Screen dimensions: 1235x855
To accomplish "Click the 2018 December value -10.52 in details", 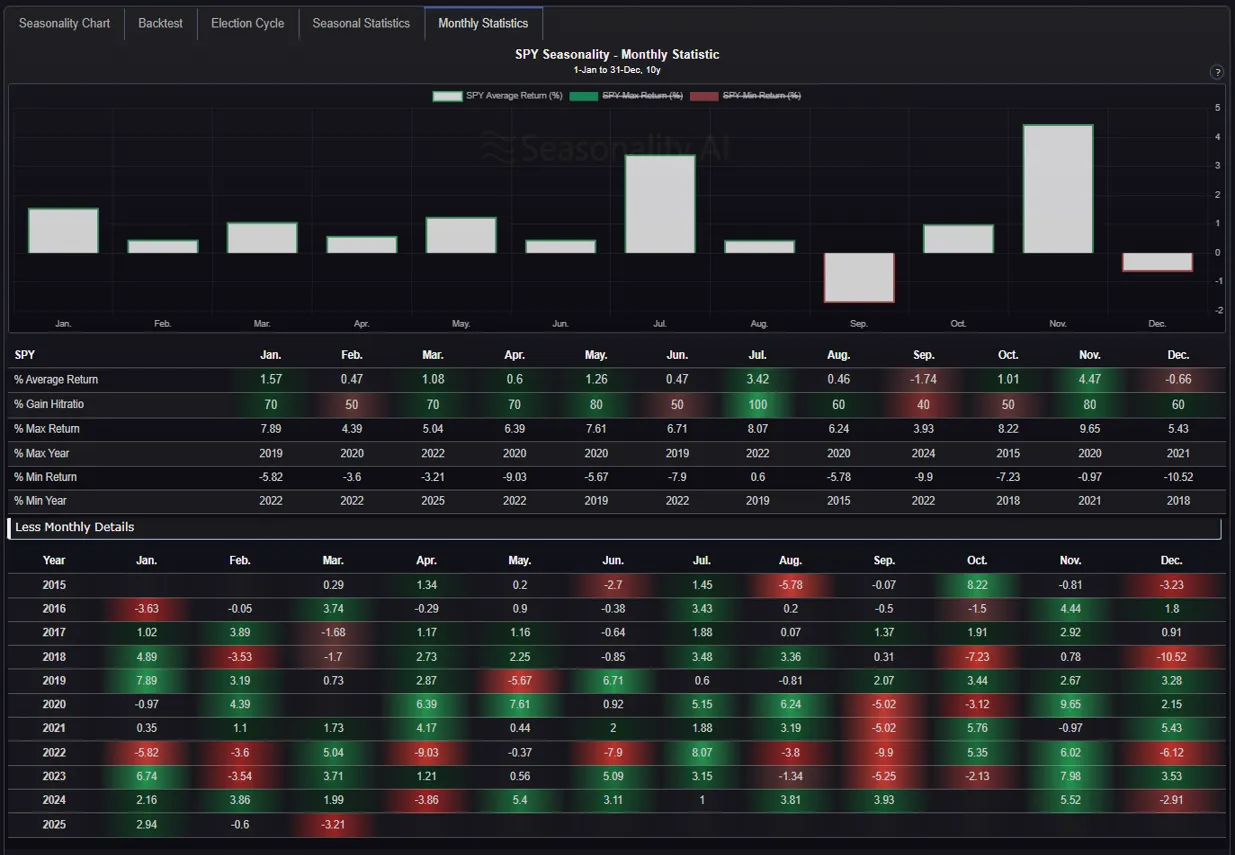I will click(x=1172, y=657).
